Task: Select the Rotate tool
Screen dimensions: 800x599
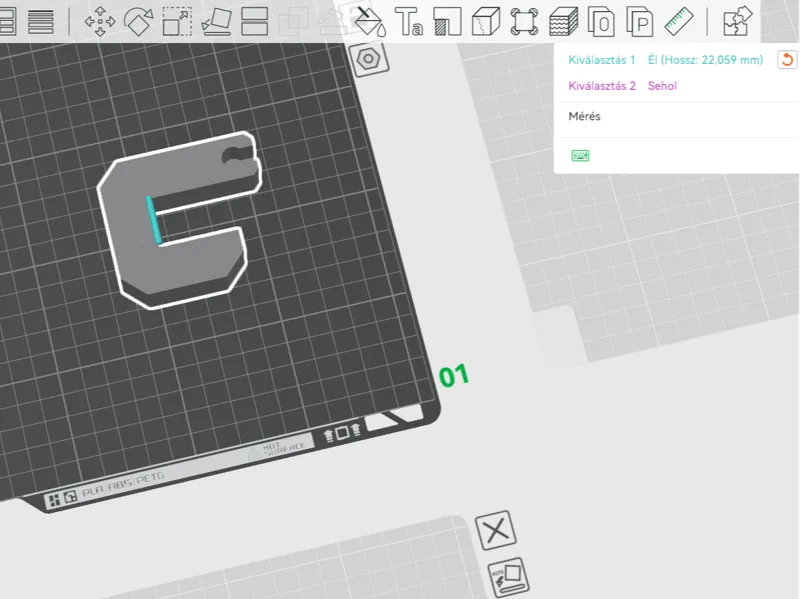Action: (x=138, y=21)
